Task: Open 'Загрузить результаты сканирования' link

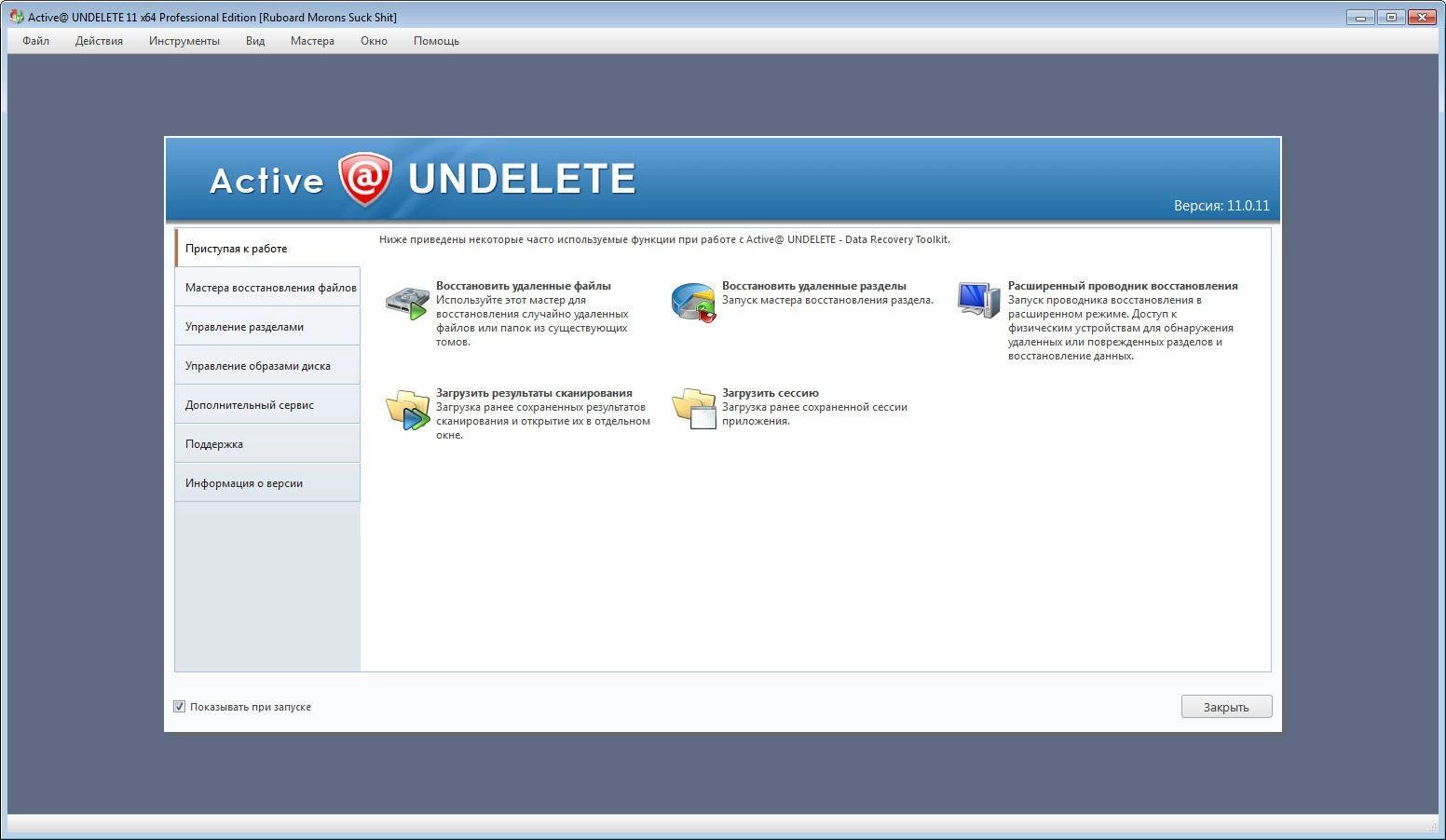Action: point(534,393)
